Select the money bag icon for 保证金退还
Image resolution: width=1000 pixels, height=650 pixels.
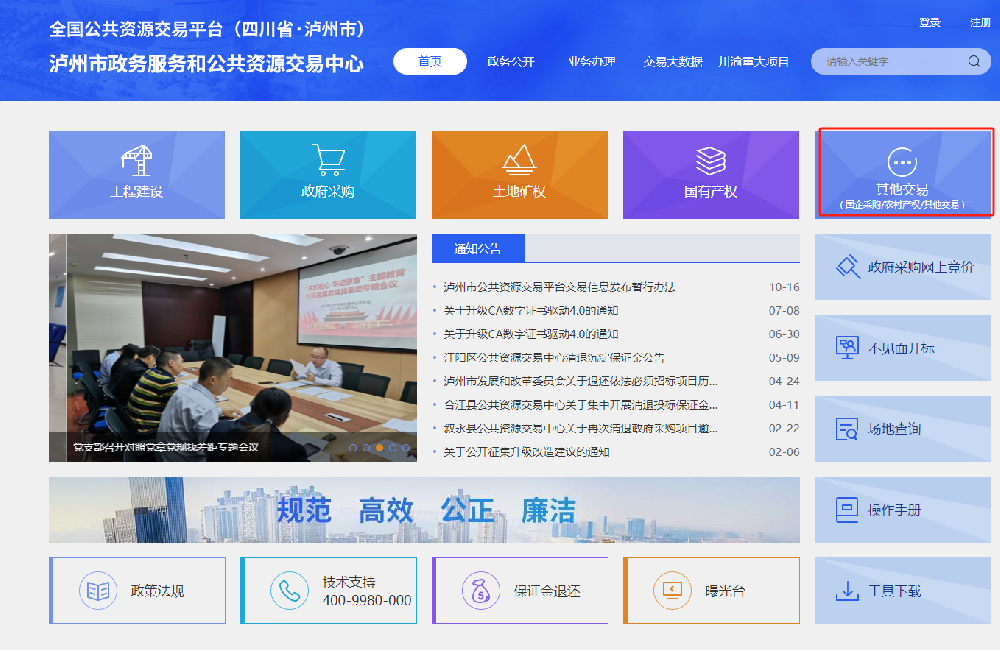click(x=482, y=590)
